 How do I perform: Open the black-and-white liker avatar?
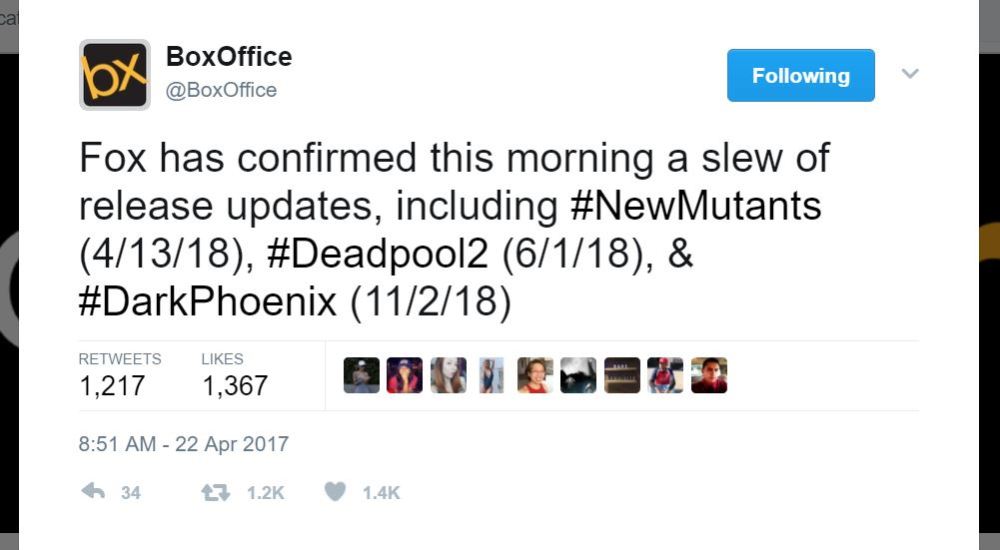tap(578, 375)
